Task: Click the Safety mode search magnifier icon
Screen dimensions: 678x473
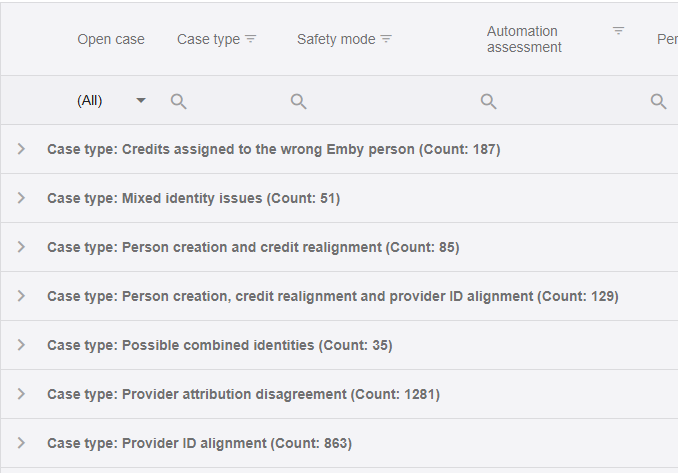Action: 298,101
